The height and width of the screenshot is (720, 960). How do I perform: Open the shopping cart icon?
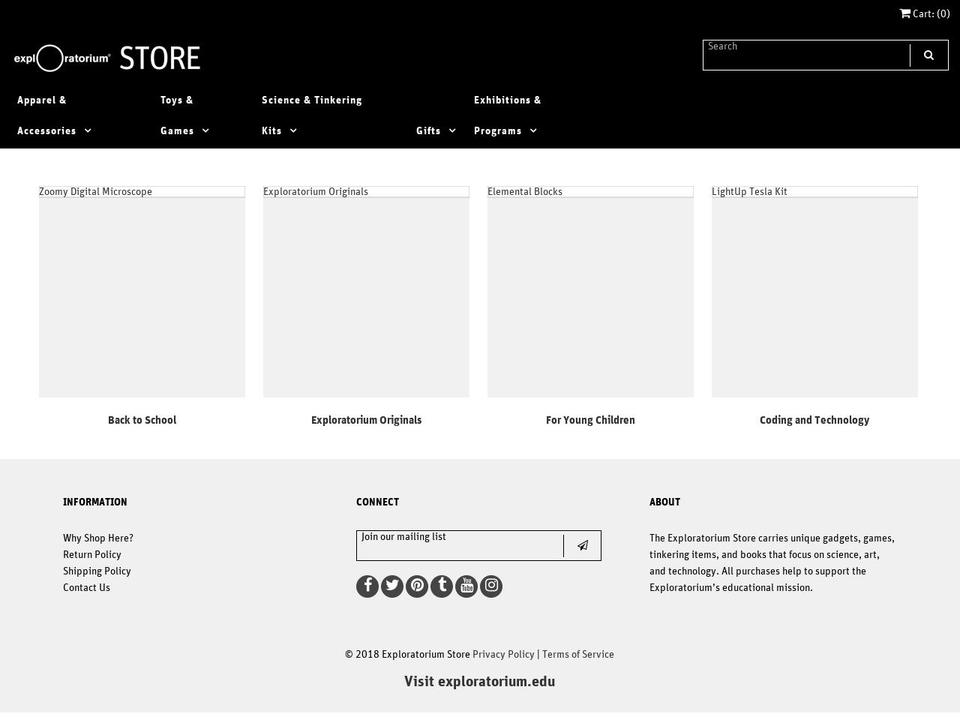pyautogui.click(x=904, y=13)
